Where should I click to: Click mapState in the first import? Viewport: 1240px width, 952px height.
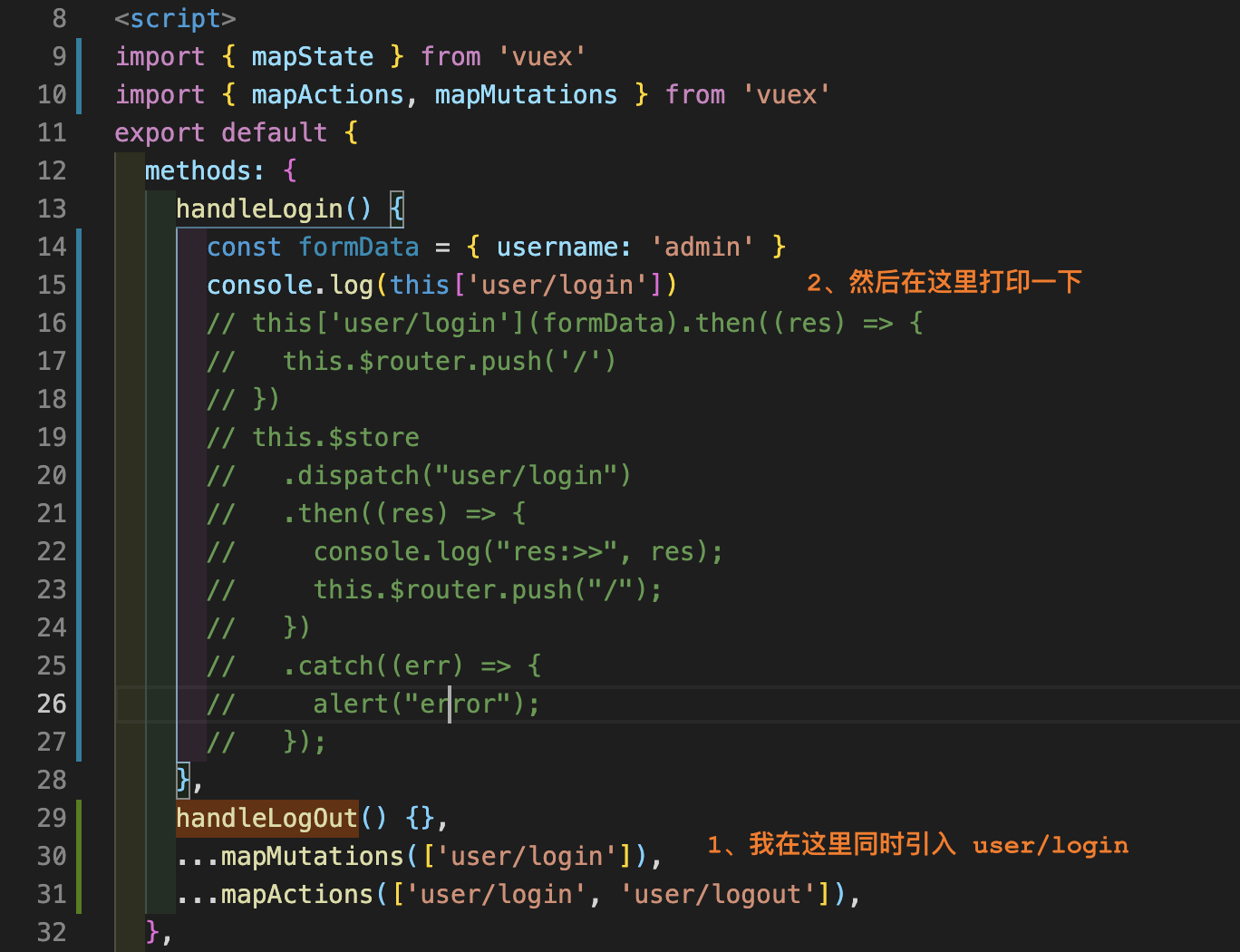tap(312, 56)
